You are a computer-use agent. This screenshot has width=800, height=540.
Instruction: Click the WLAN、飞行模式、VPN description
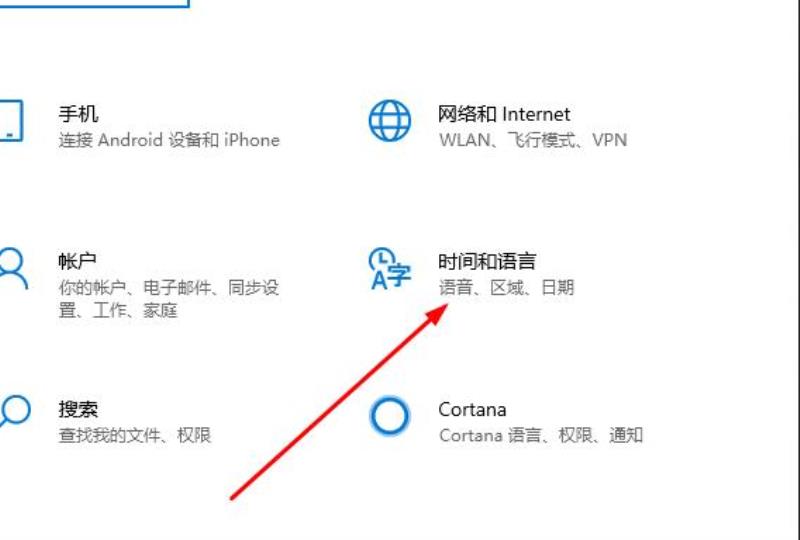533,140
